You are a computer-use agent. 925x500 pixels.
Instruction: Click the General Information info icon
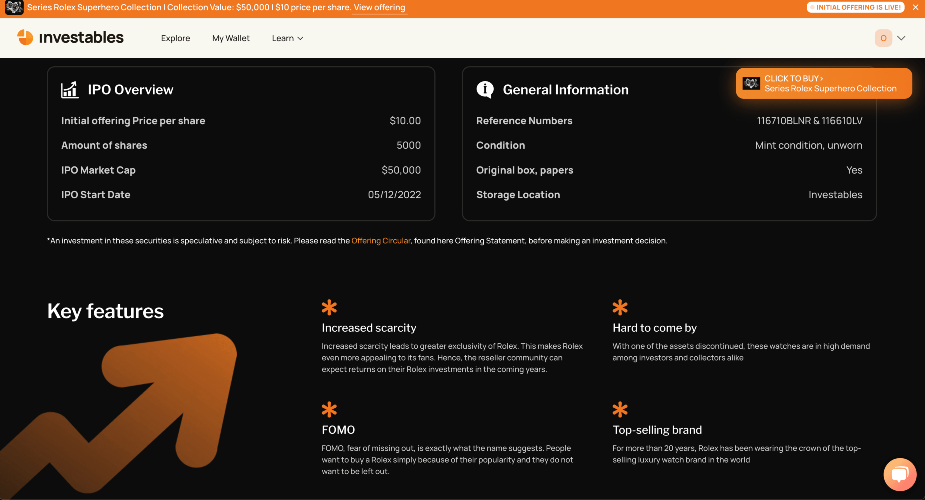[485, 90]
